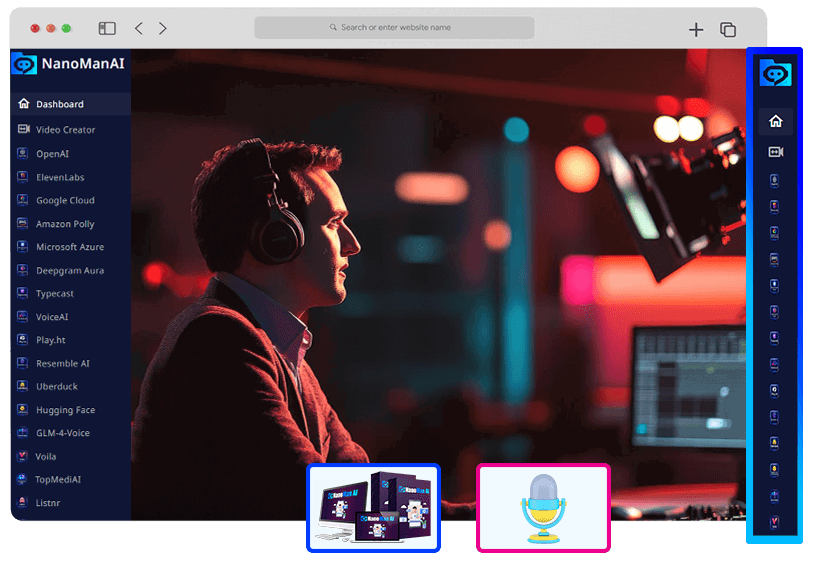Click the Google Cloud sidebar icon
This screenshot has height=563, width=827.
tap(23, 200)
